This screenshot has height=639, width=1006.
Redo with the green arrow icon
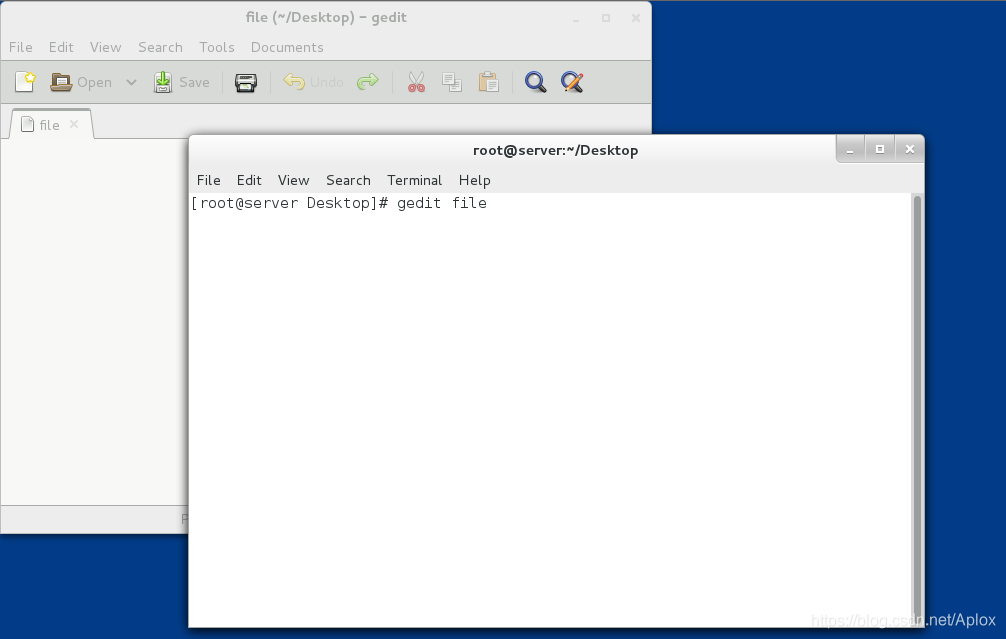(x=368, y=82)
